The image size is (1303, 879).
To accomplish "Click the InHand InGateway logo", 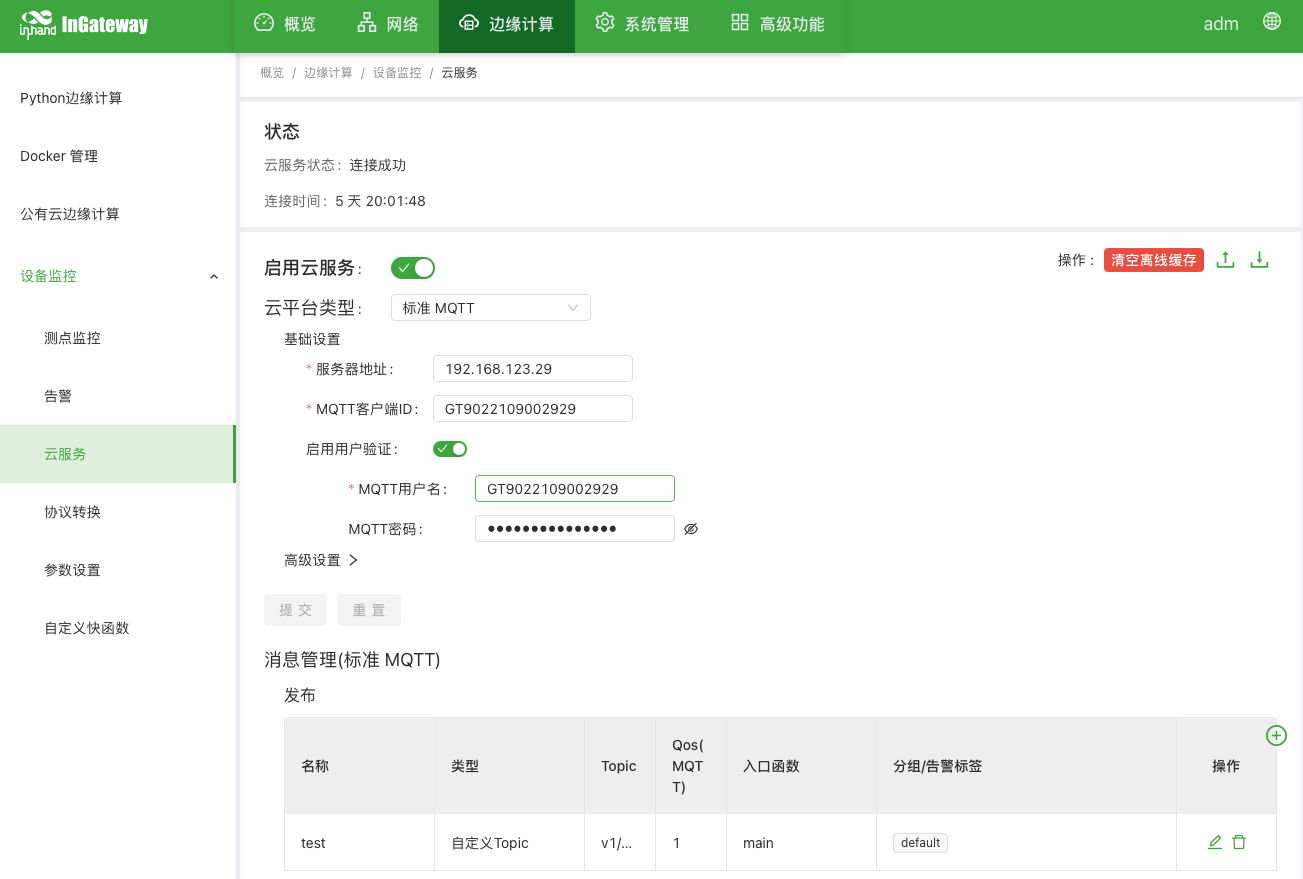I will click(84, 25).
